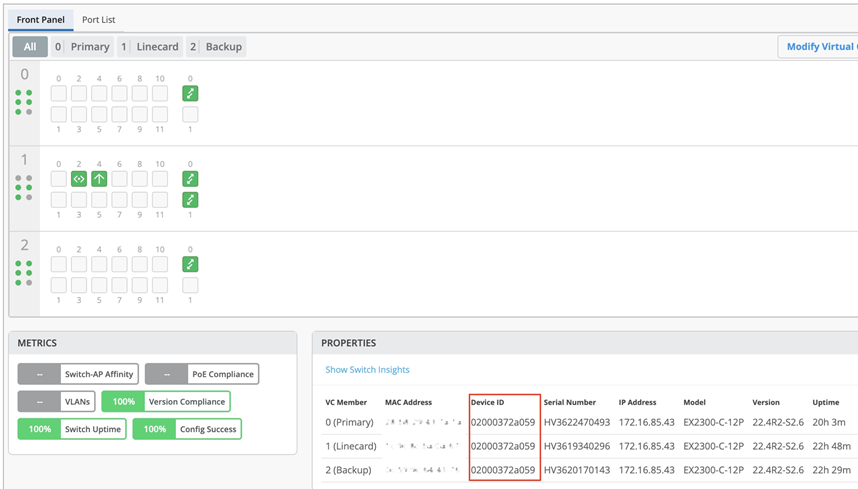
Task: Select port 0 on member 1
Action: point(59,179)
